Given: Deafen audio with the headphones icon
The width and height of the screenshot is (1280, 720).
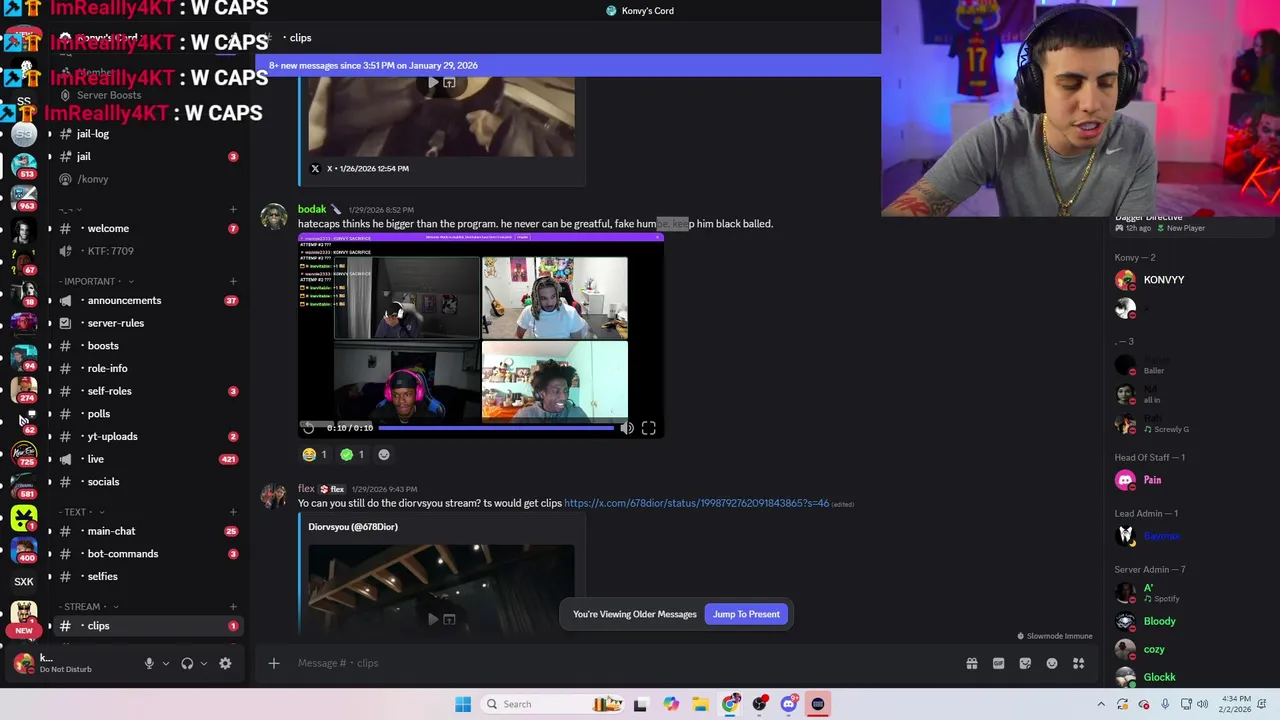Looking at the screenshot, I should coord(187,663).
